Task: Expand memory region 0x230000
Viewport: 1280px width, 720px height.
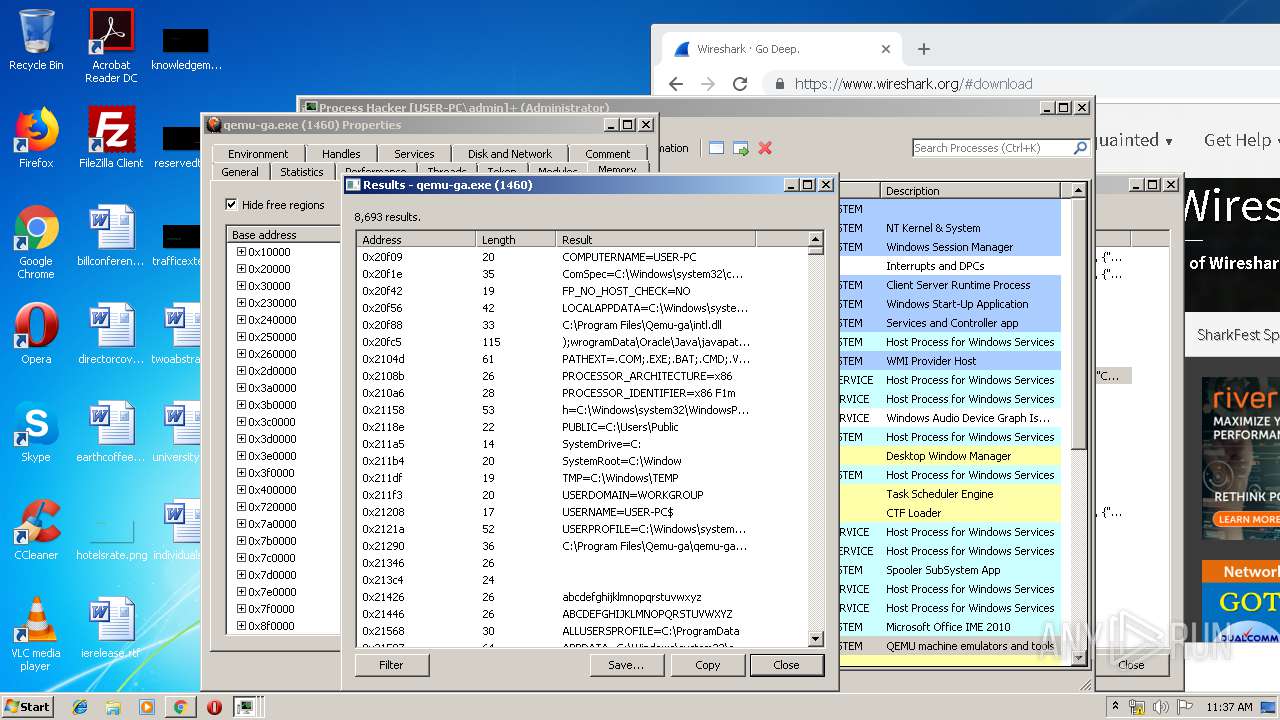Action: (x=241, y=303)
